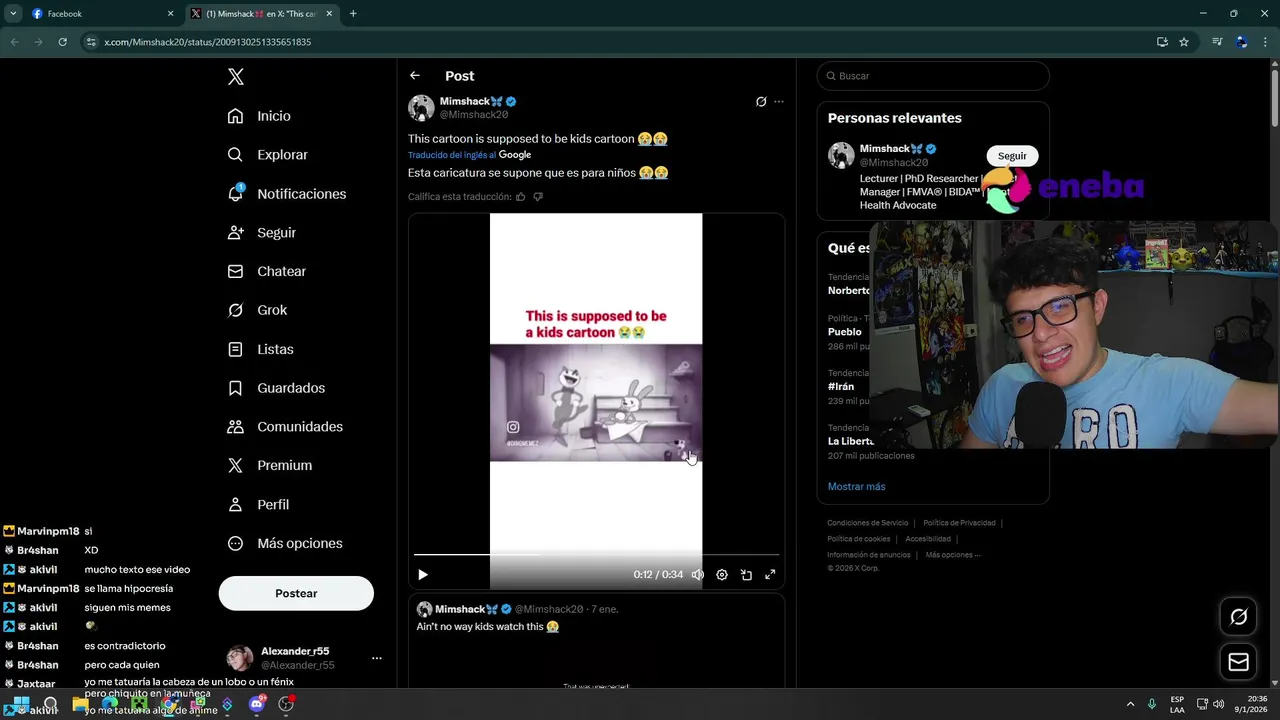
Task: Open the @Mimshack20 handle on the post
Action: (x=474, y=115)
